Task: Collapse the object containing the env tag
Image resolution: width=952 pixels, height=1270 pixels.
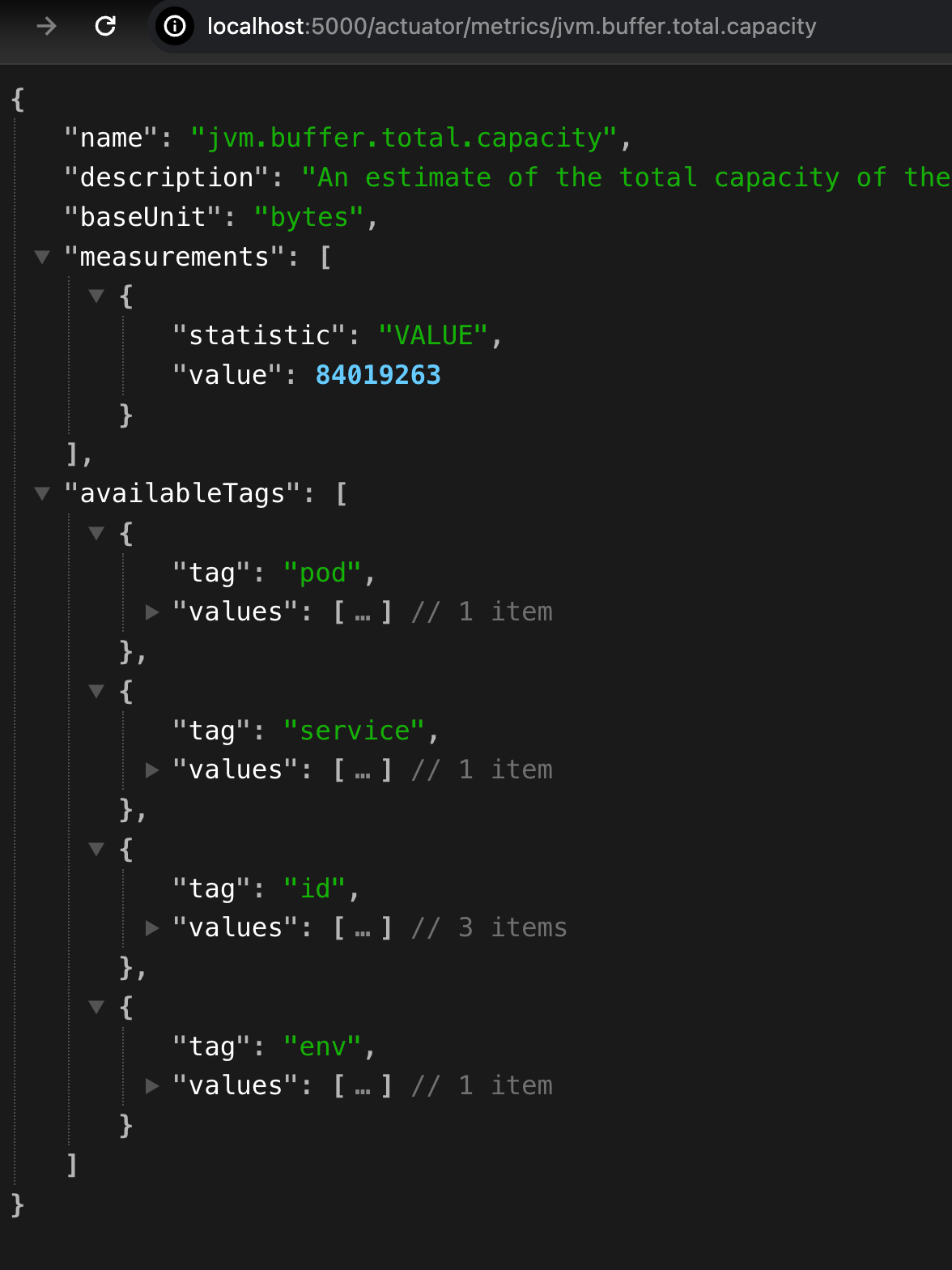Action: pos(96,1007)
